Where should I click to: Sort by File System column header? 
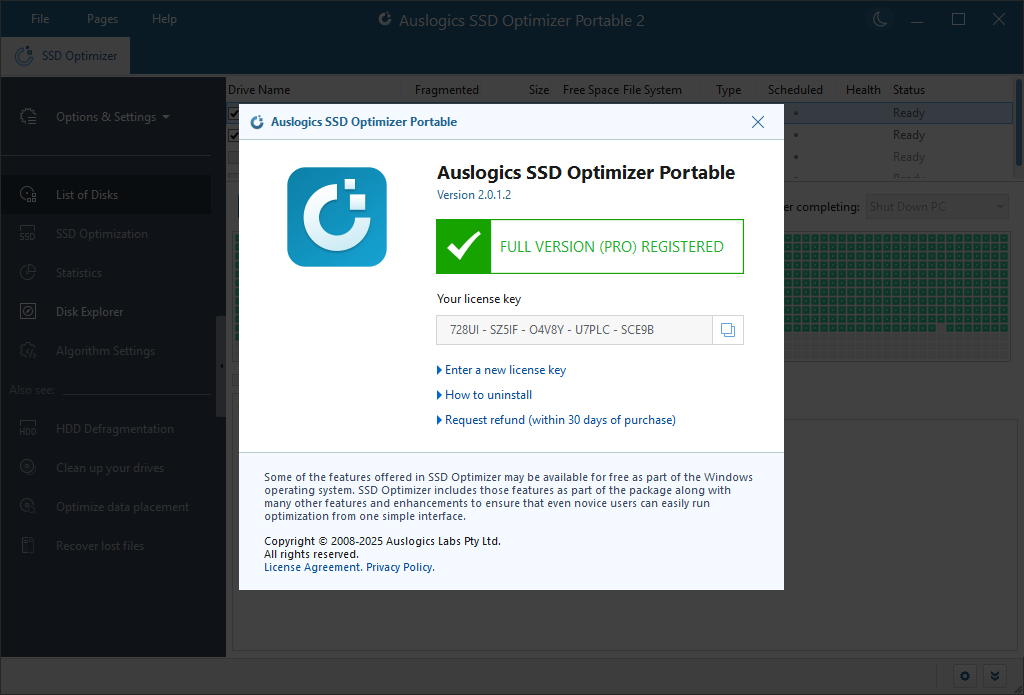click(652, 90)
